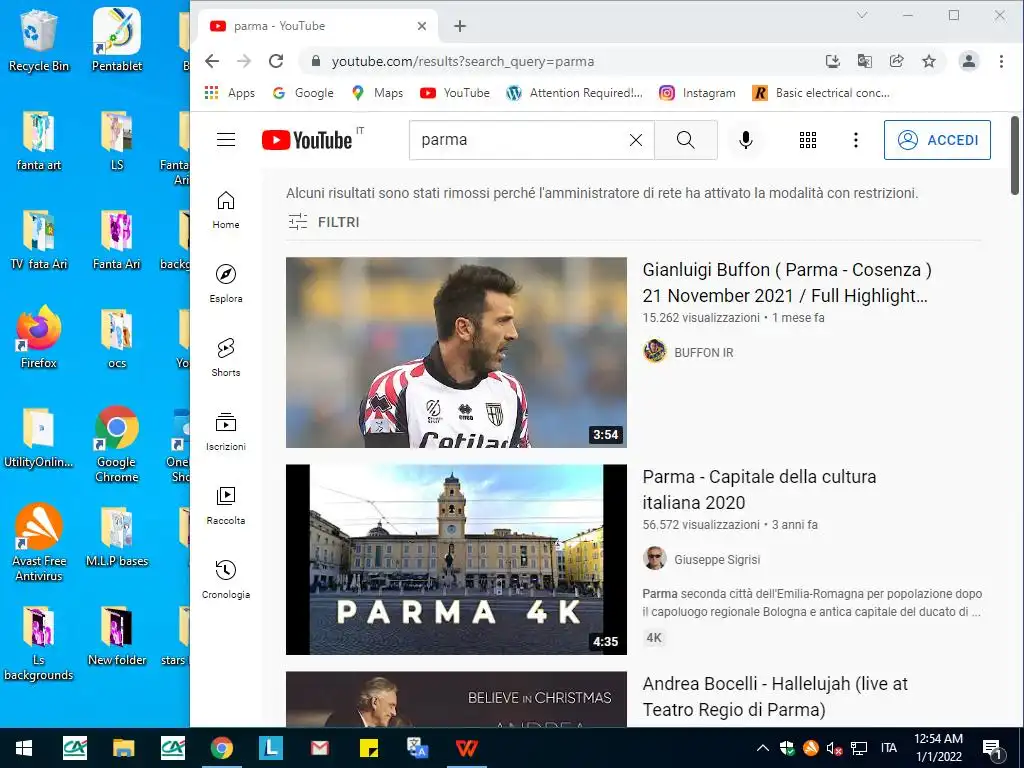Open the Chrome three-dot menu
1024x768 pixels.
click(1001, 61)
